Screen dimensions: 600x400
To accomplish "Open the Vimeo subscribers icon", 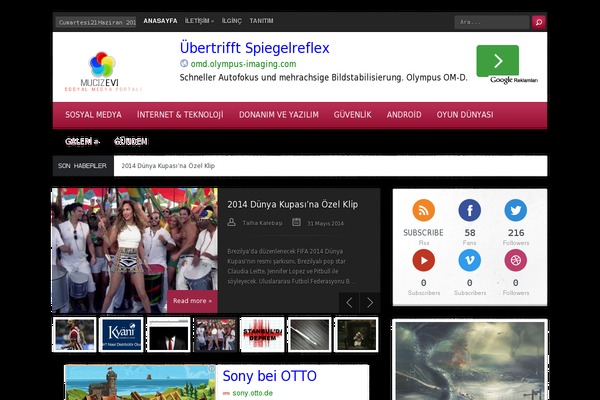I will (x=470, y=260).
